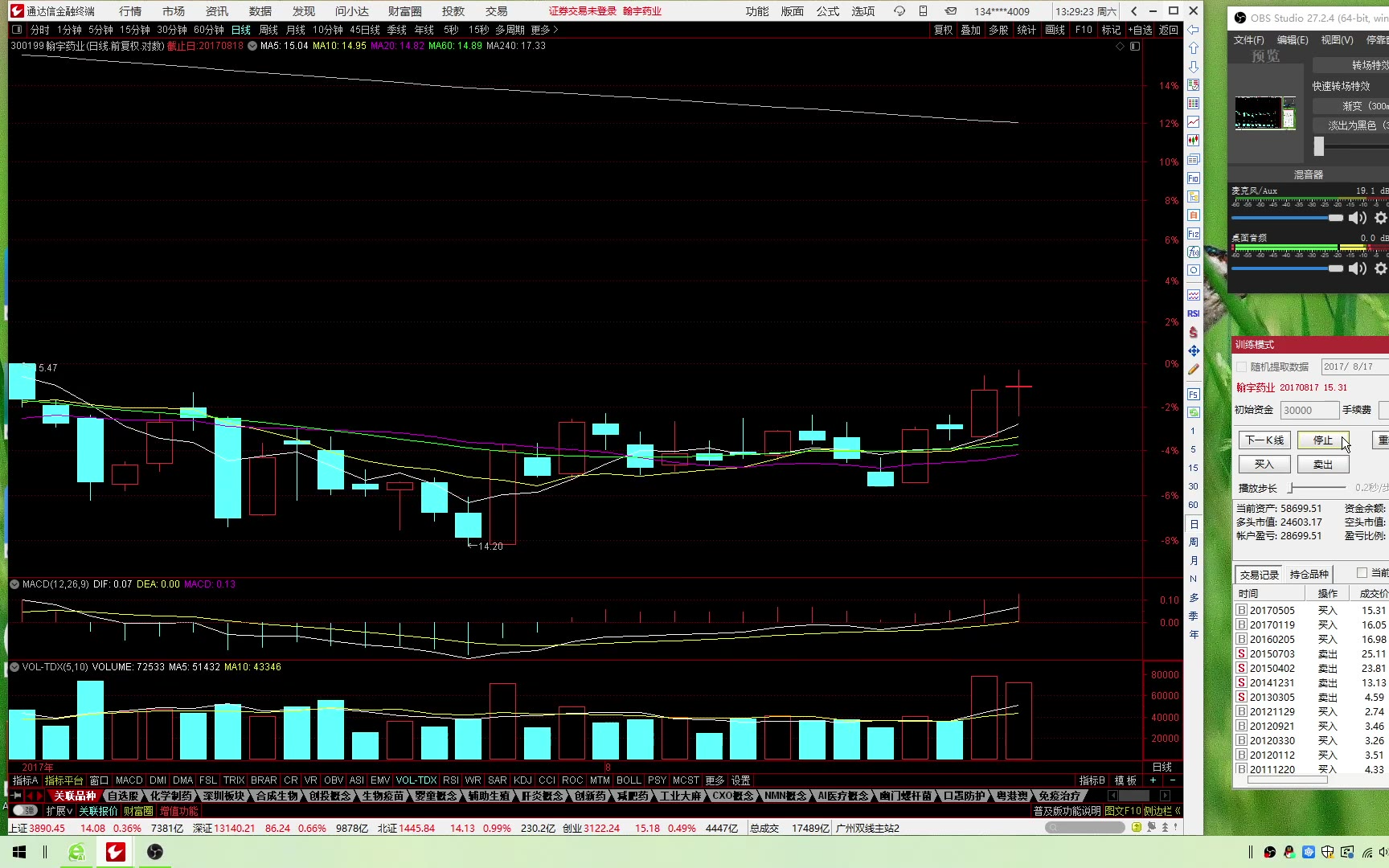Screen dimensions: 1389x868
Task: Click the 买入 button
Action: click(1264, 464)
